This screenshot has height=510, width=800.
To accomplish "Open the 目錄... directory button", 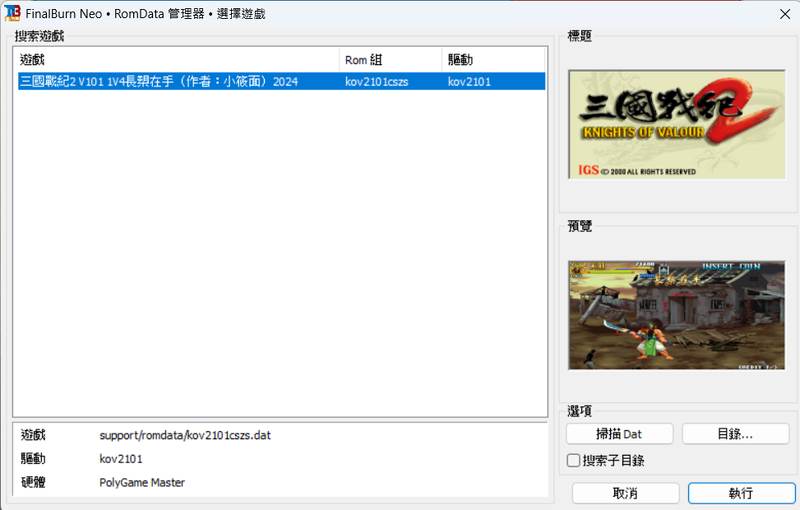I will click(x=735, y=434).
